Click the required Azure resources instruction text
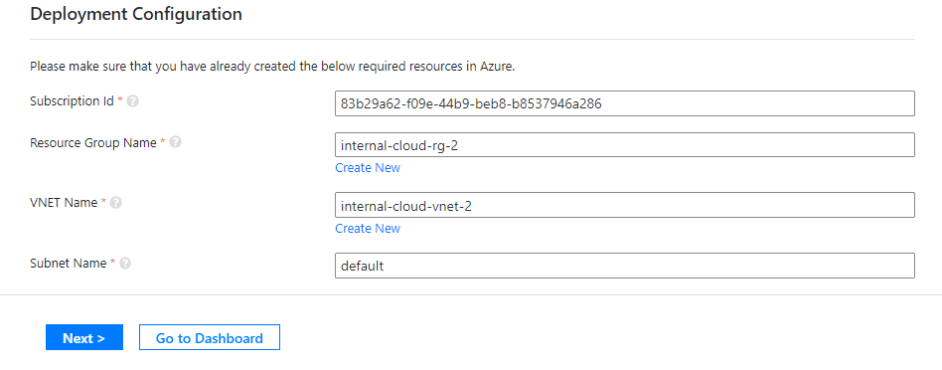The width and height of the screenshot is (942, 370). coord(273,67)
